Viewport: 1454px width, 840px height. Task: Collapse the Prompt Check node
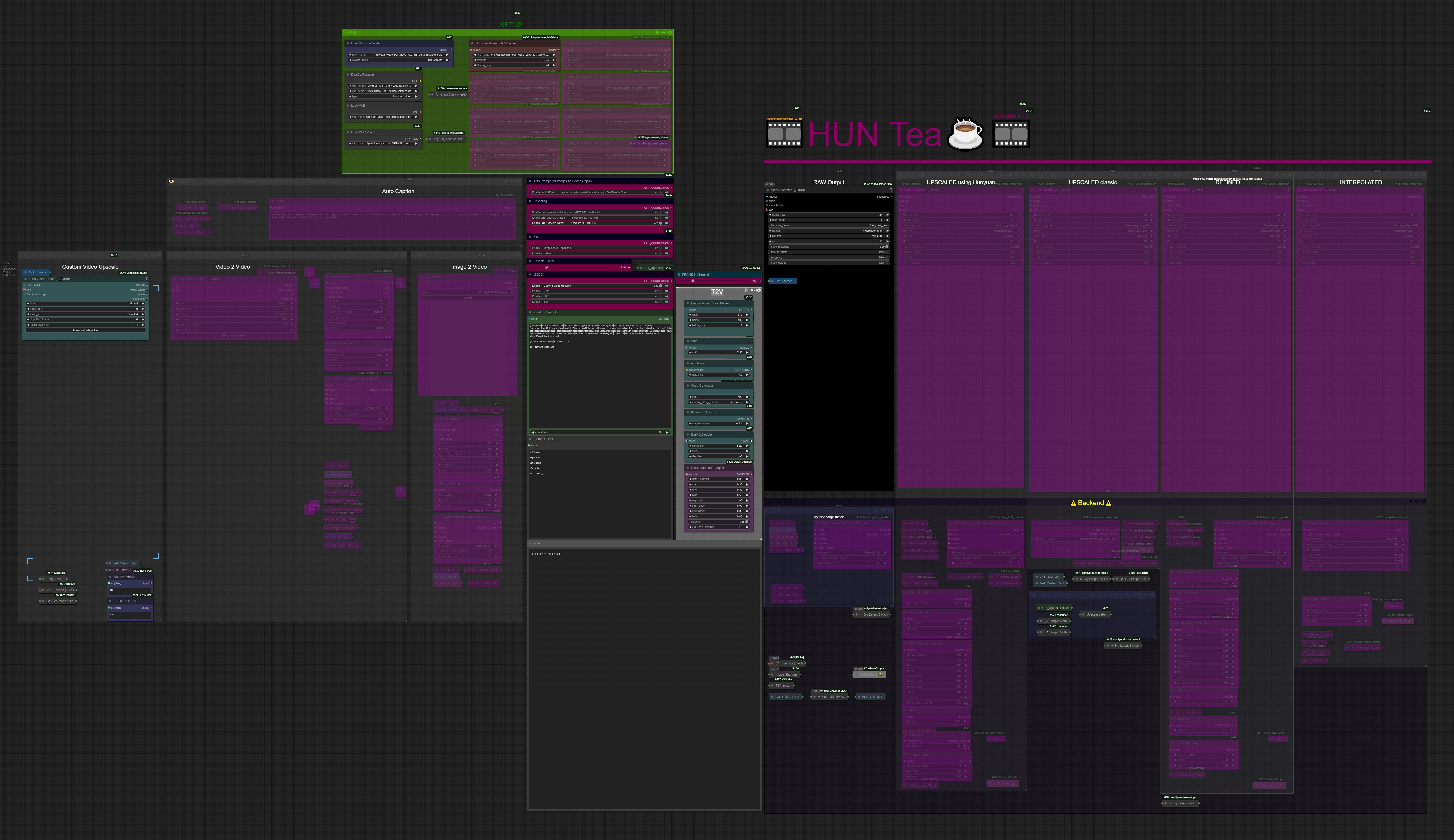[x=530, y=439]
